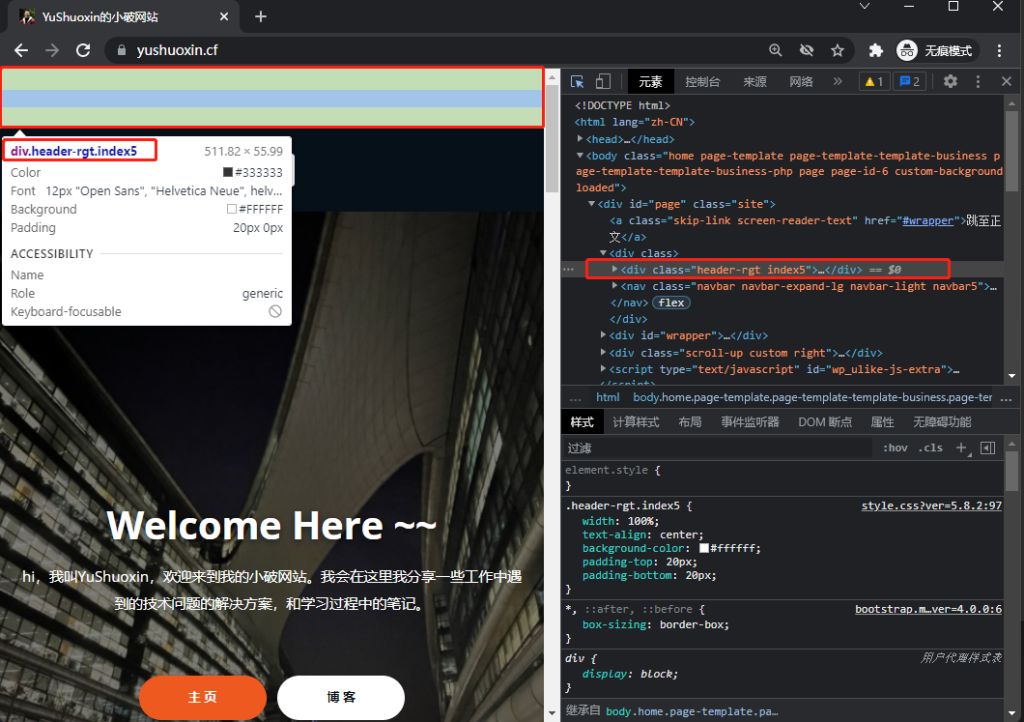Toggle the .cls class editor

931,448
